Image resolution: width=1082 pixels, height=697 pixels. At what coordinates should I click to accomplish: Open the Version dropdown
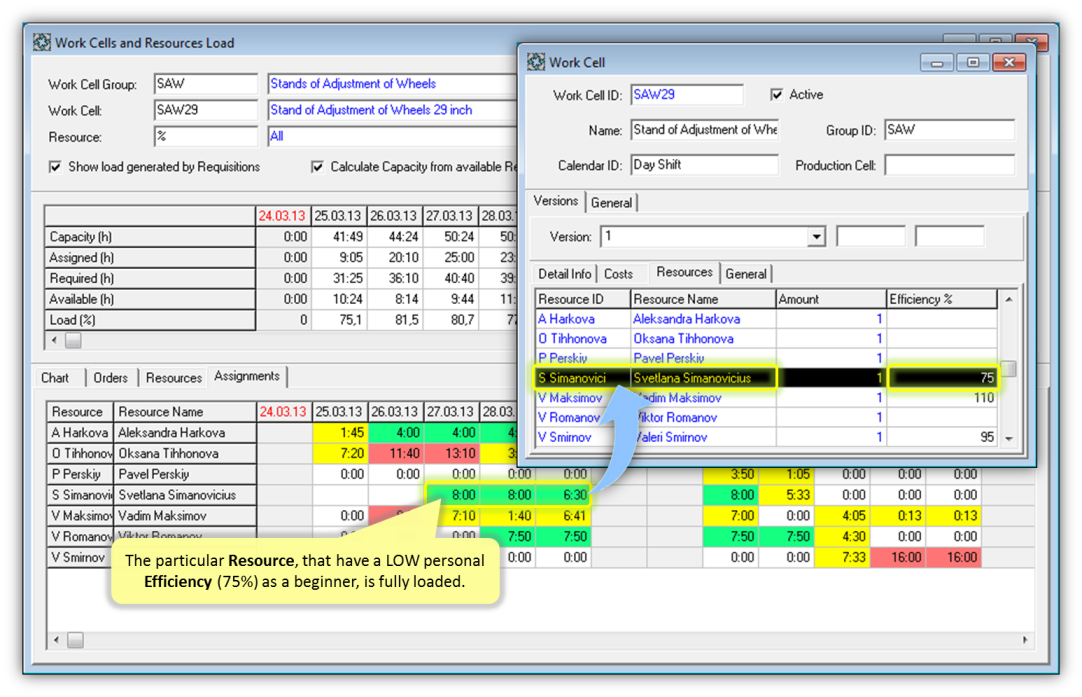(x=816, y=237)
